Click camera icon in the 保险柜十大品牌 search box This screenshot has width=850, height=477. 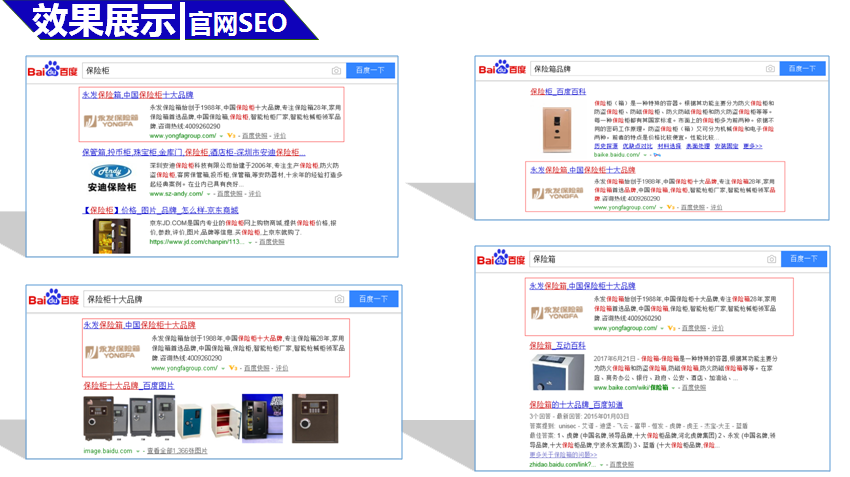pos(339,299)
